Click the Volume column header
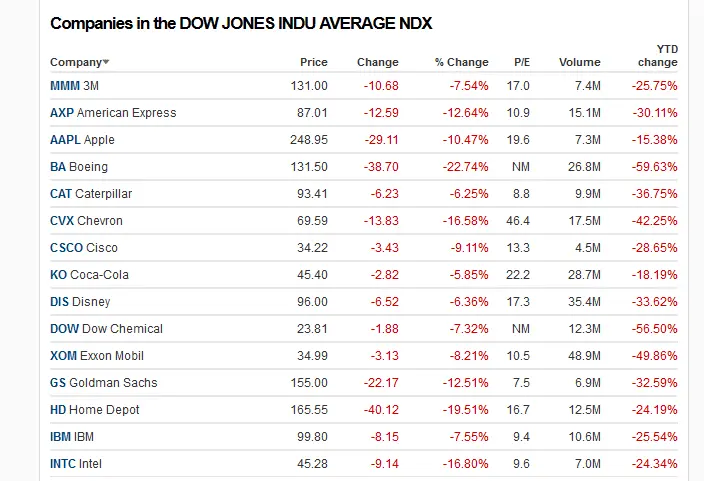704x481 pixels. tap(579, 62)
